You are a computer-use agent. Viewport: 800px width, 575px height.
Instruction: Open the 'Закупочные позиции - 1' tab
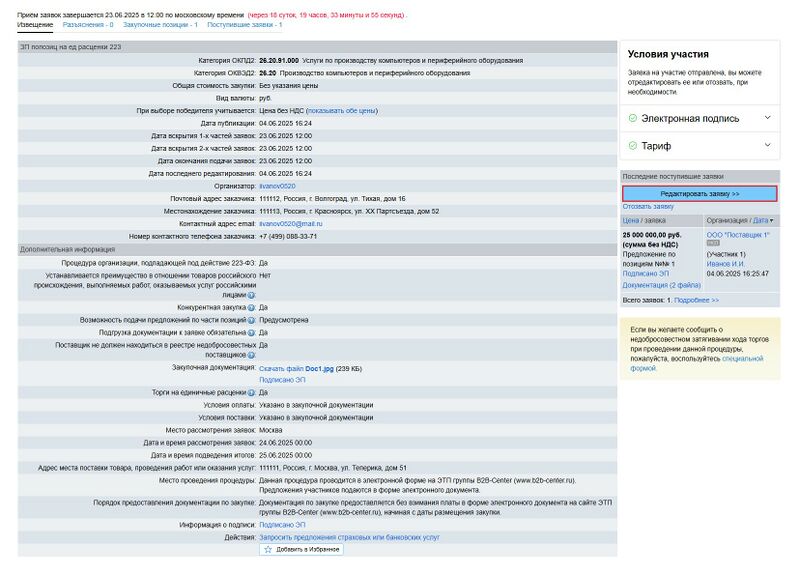coord(160,24)
